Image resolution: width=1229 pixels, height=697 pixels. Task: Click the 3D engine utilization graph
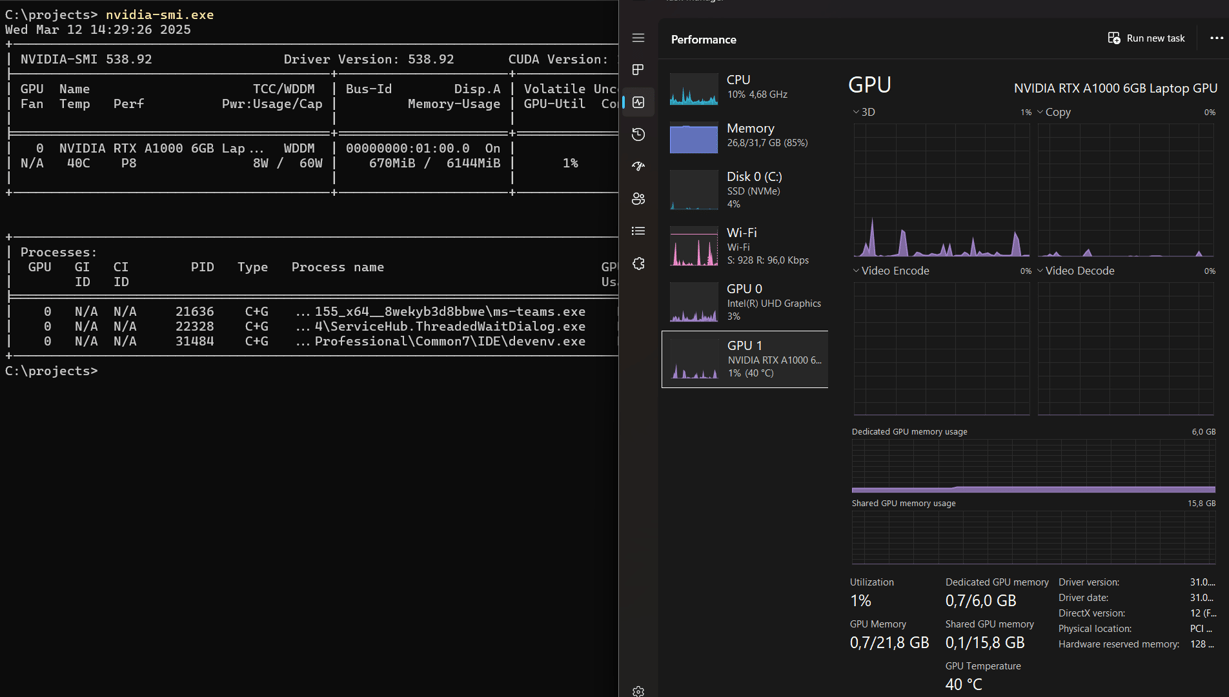941,190
